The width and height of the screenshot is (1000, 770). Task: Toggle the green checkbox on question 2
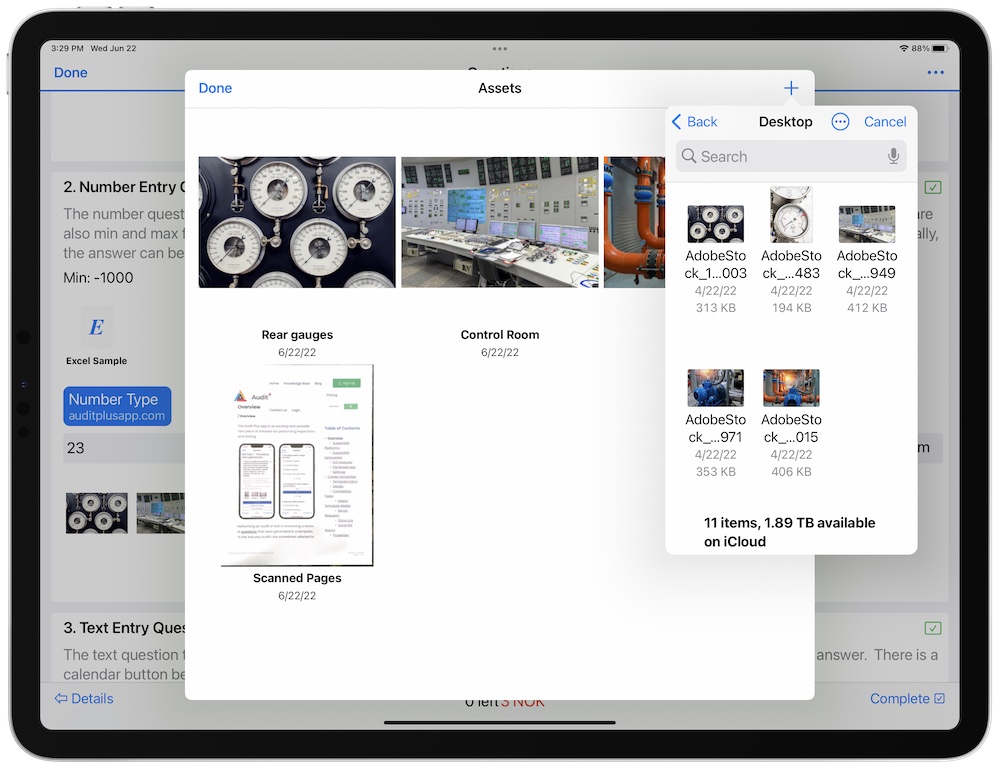932,188
